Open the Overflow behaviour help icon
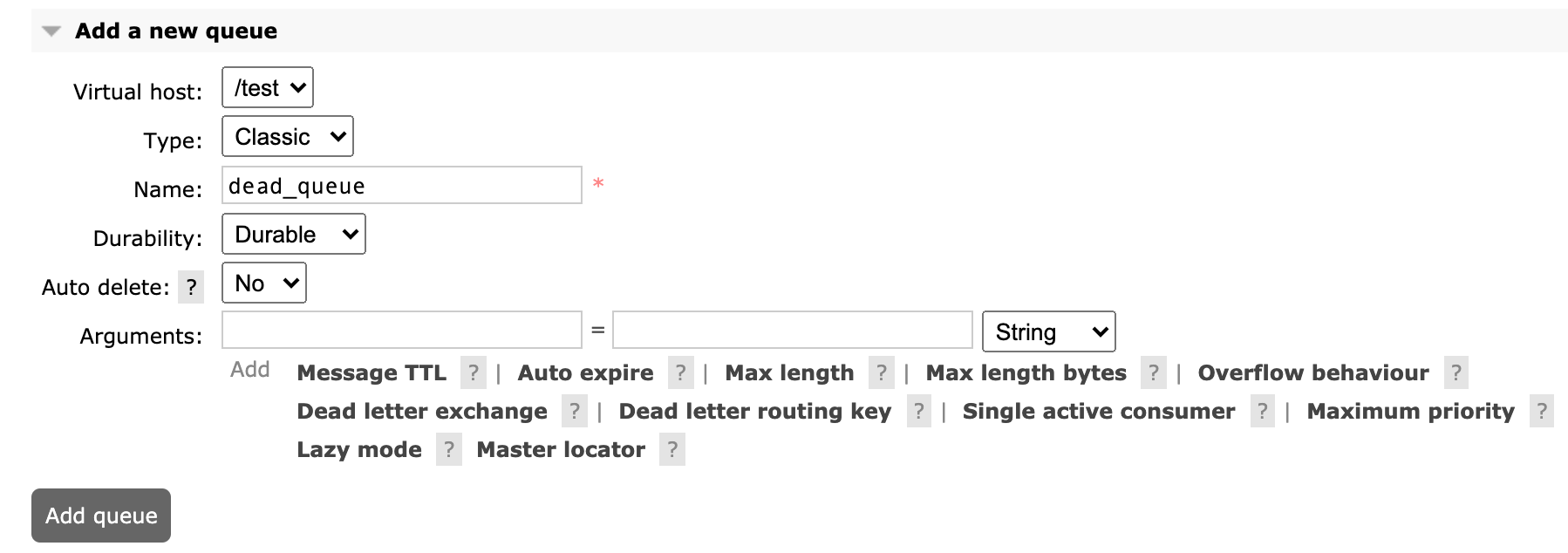This screenshot has height=553, width=1568. 1456,372
